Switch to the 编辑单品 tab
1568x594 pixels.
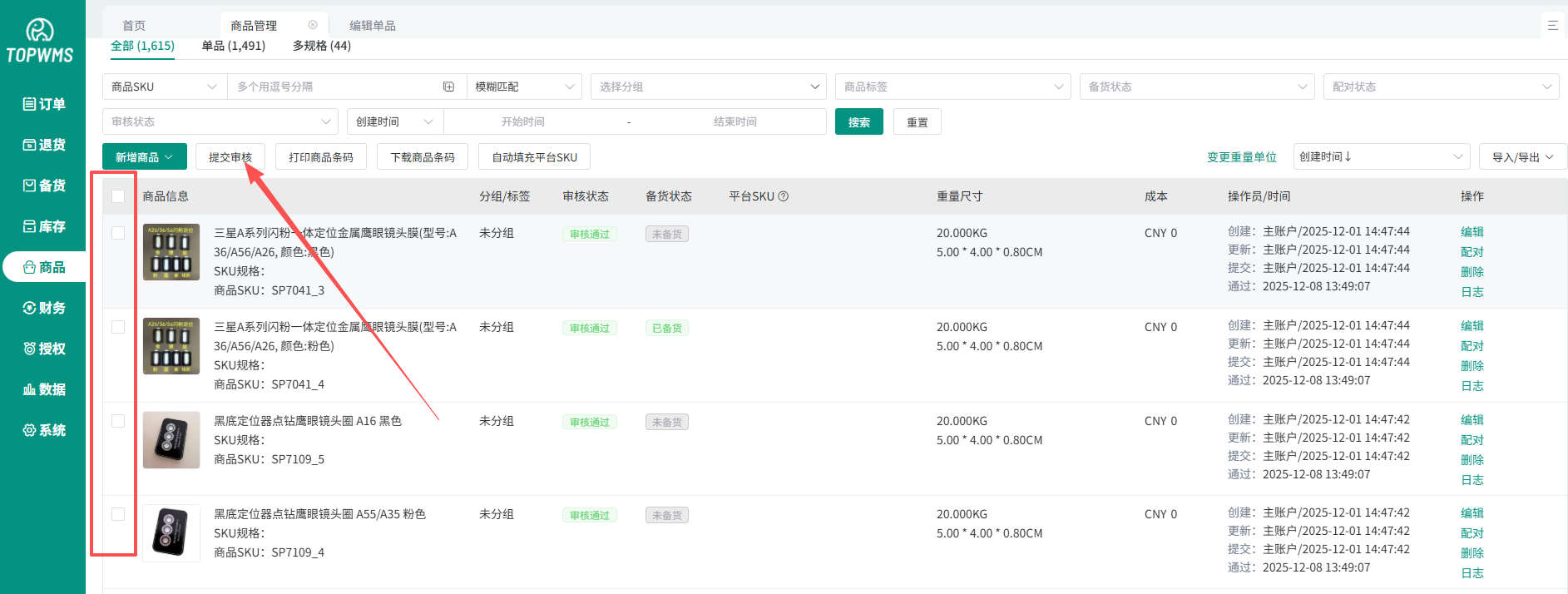pos(372,26)
